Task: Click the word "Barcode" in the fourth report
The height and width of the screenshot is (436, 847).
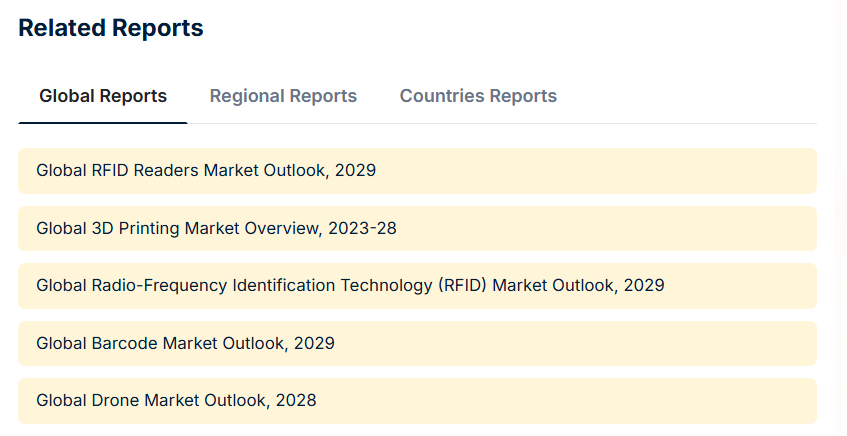Action: coord(125,344)
